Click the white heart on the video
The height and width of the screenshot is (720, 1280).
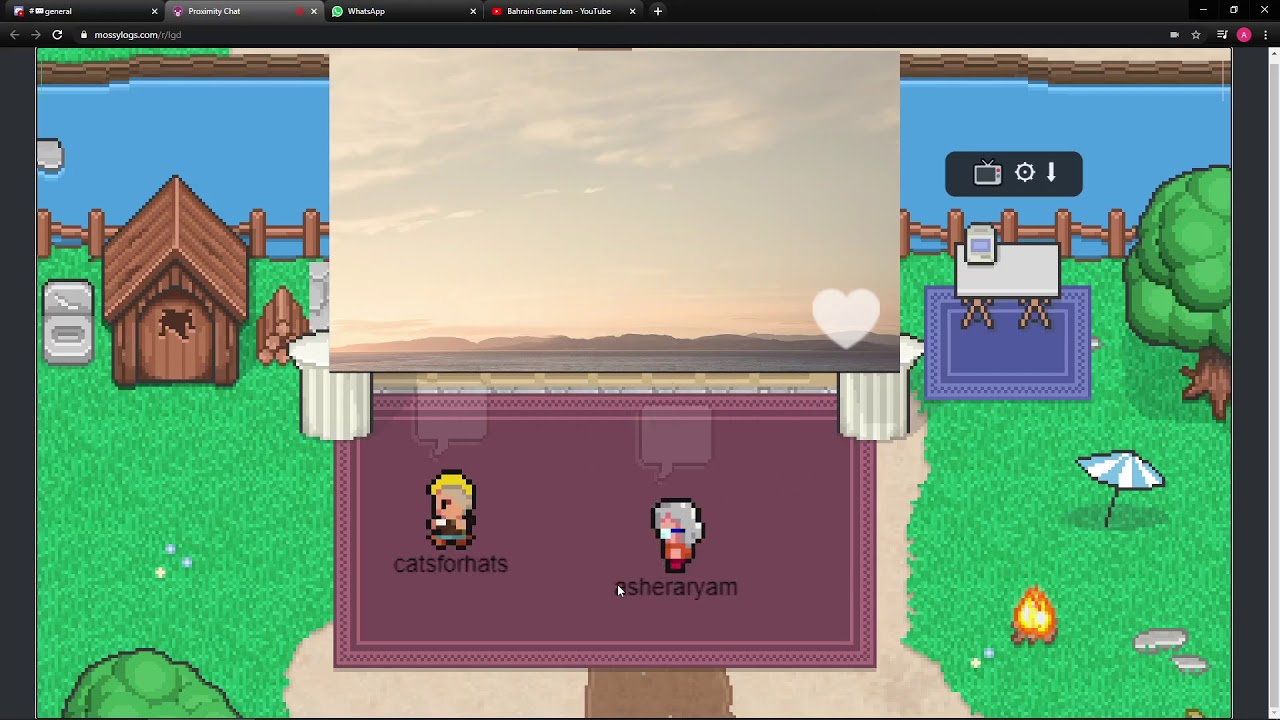pyautogui.click(x=846, y=318)
